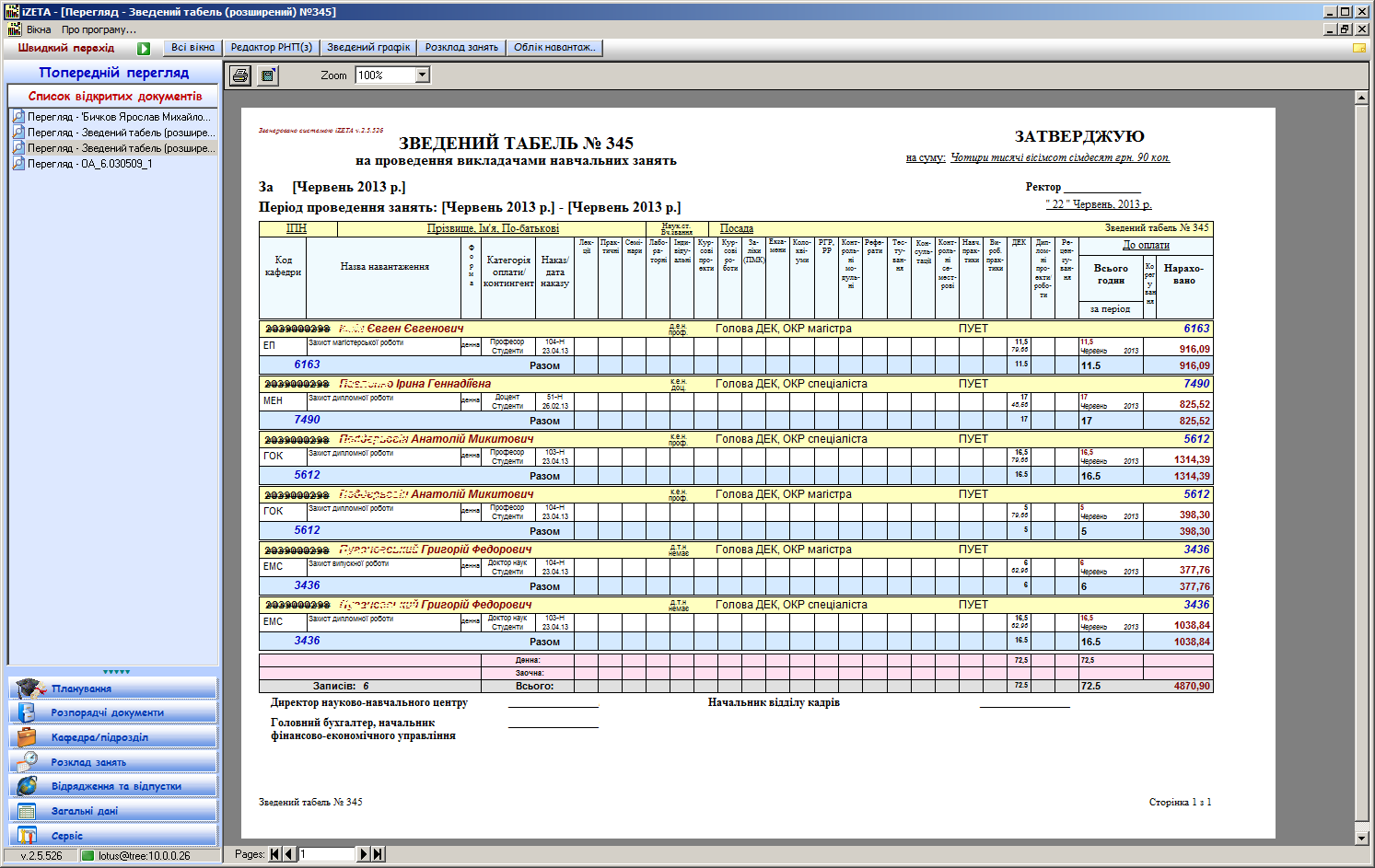Click the Швидкий перехід label
This screenshot has height=868, width=1375.
[x=66, y=48]
